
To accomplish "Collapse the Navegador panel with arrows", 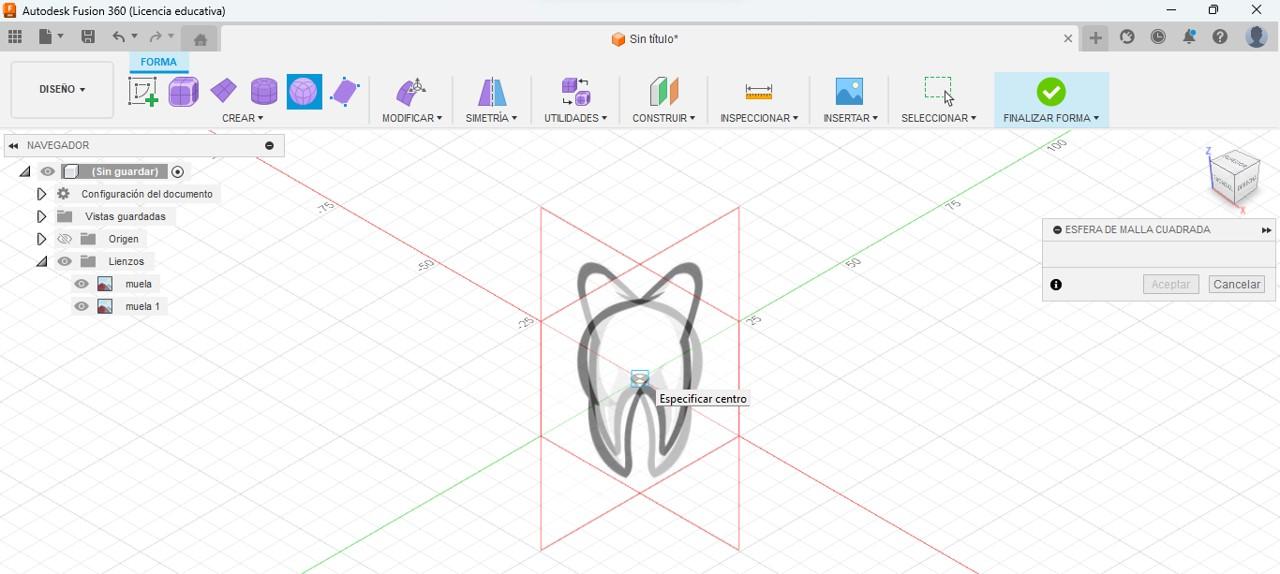I will pos(13,146).
